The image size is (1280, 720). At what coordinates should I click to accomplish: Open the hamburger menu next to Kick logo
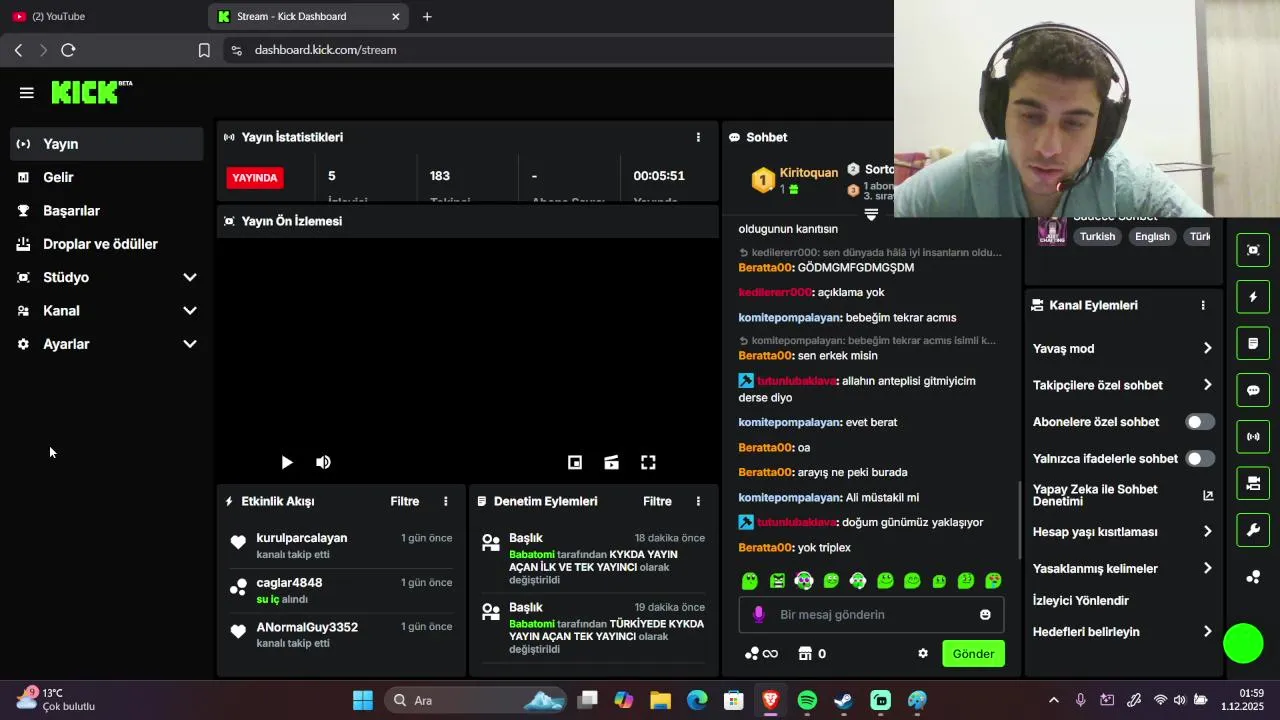[27, 93]
